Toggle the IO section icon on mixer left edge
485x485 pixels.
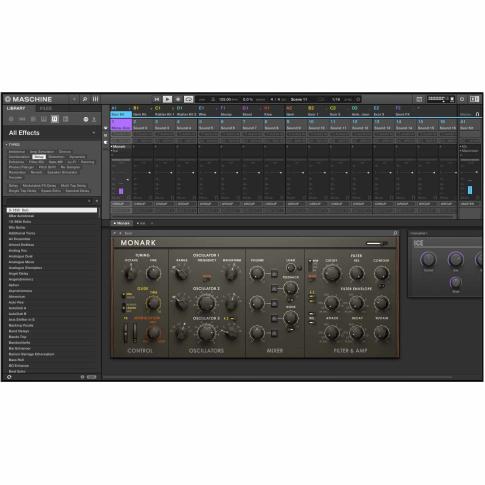click(106, 128)
